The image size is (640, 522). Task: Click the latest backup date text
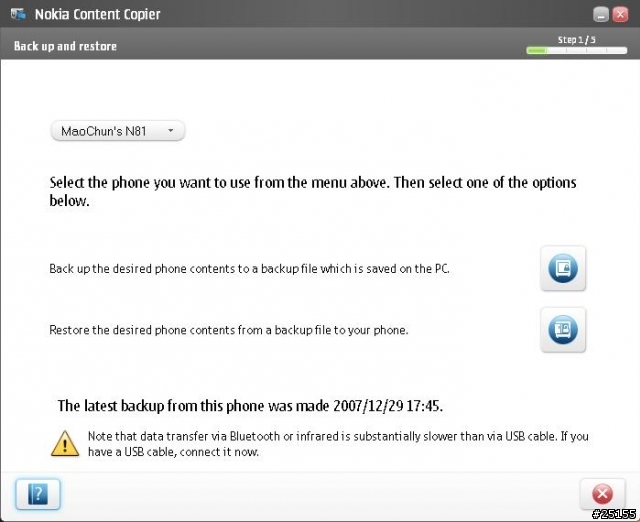tap(250, 406)
